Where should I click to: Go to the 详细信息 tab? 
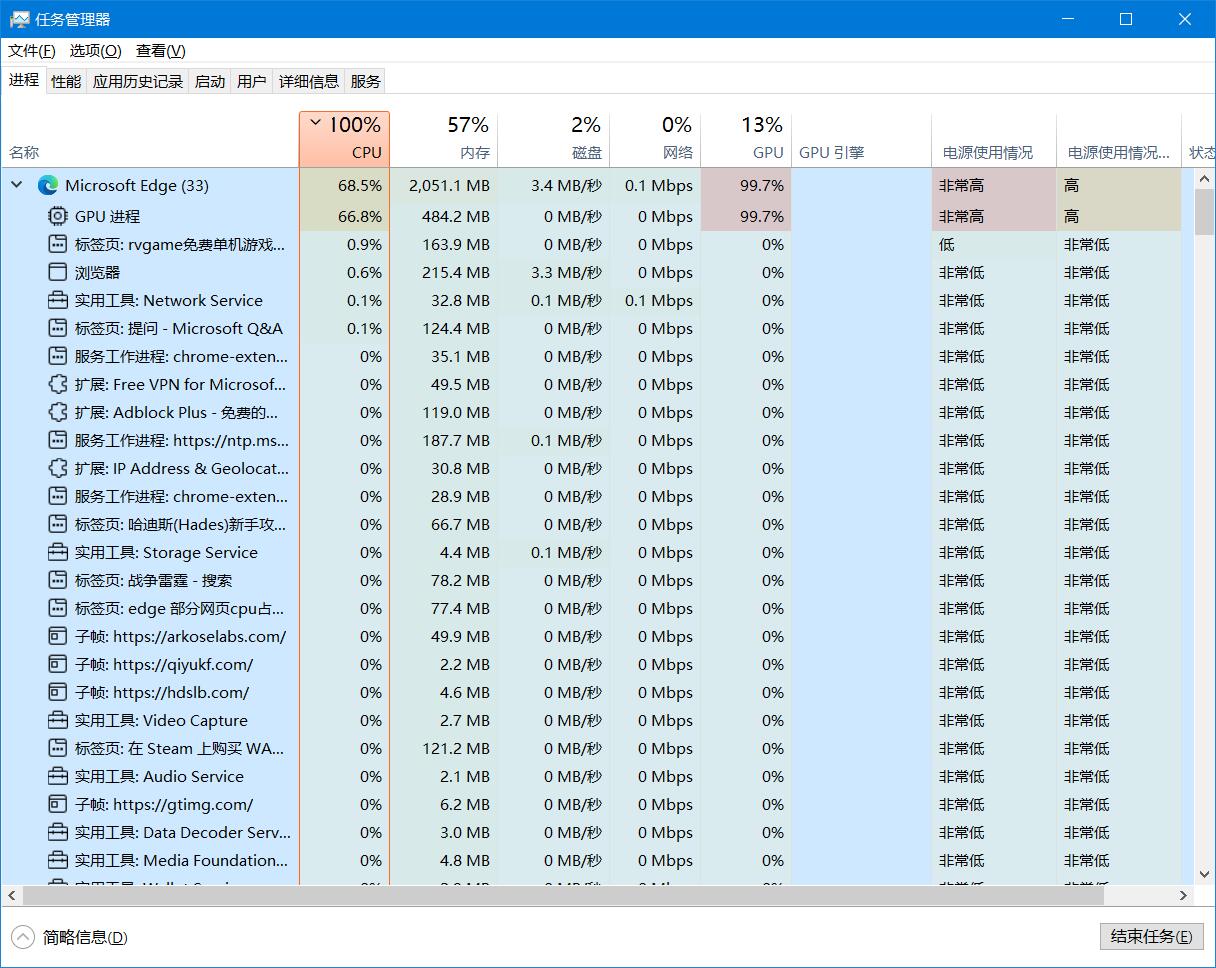[309, 81]
